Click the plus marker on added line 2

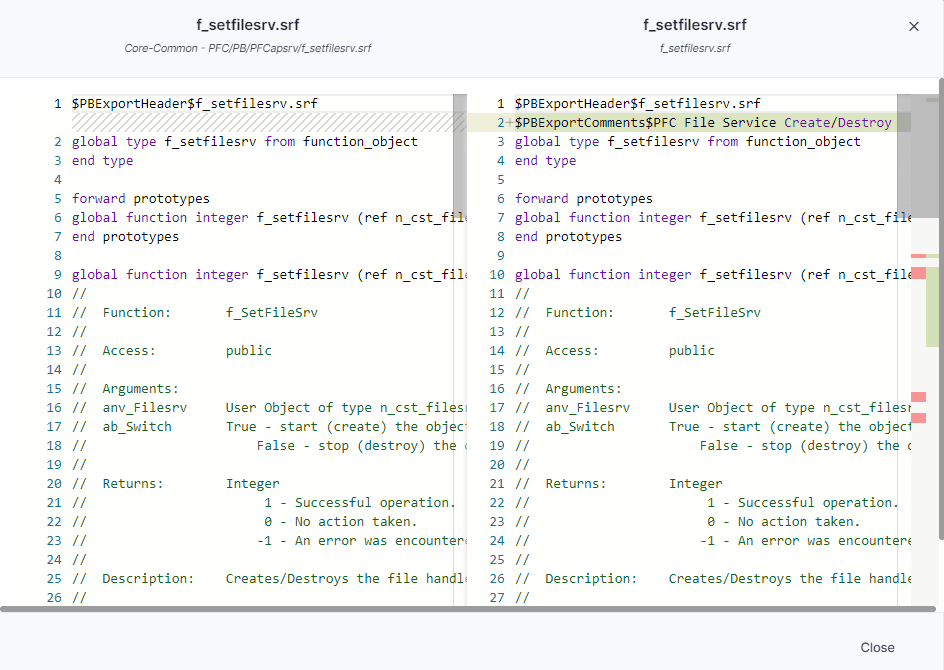click(510, 123)
